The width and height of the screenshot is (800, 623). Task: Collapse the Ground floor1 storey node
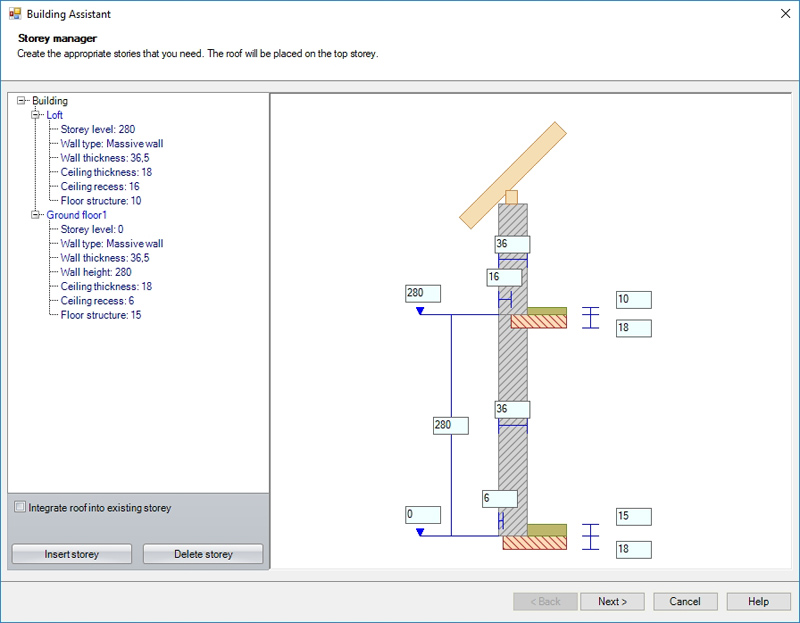point(37,215)
